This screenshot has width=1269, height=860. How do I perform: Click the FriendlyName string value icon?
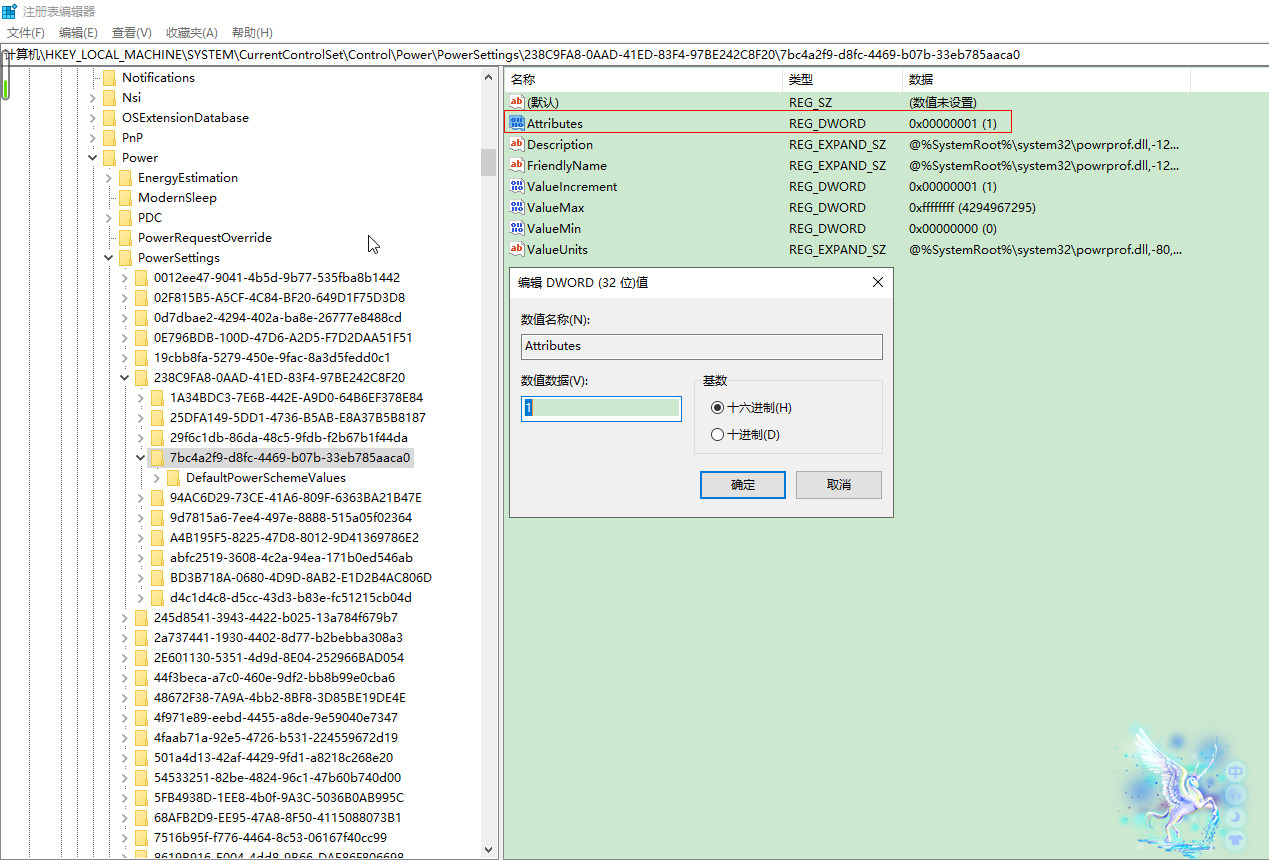[x=517, y=165]
